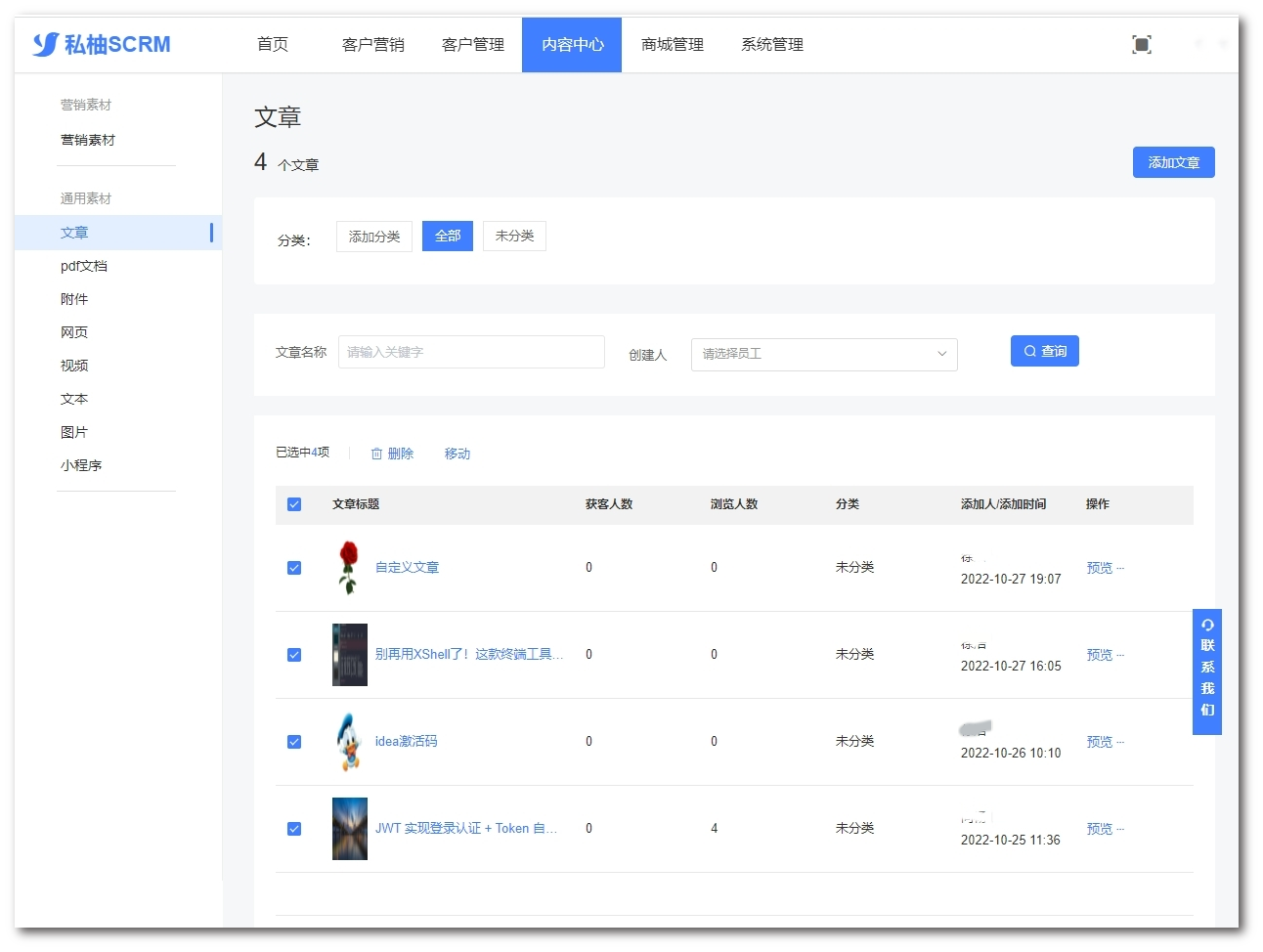Click the 查询 search button
Viewport: 1263px width, 952px height.
coord(1044,351)
